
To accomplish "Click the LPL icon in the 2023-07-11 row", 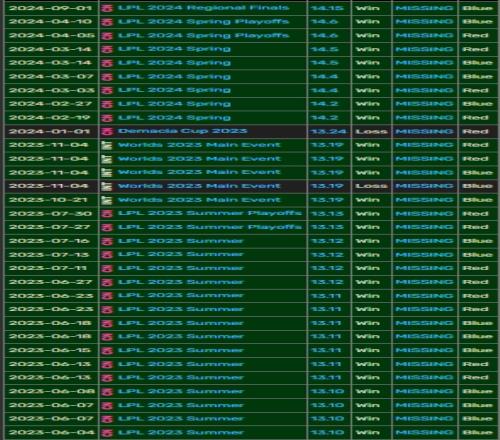I will [x=107, y=268].
